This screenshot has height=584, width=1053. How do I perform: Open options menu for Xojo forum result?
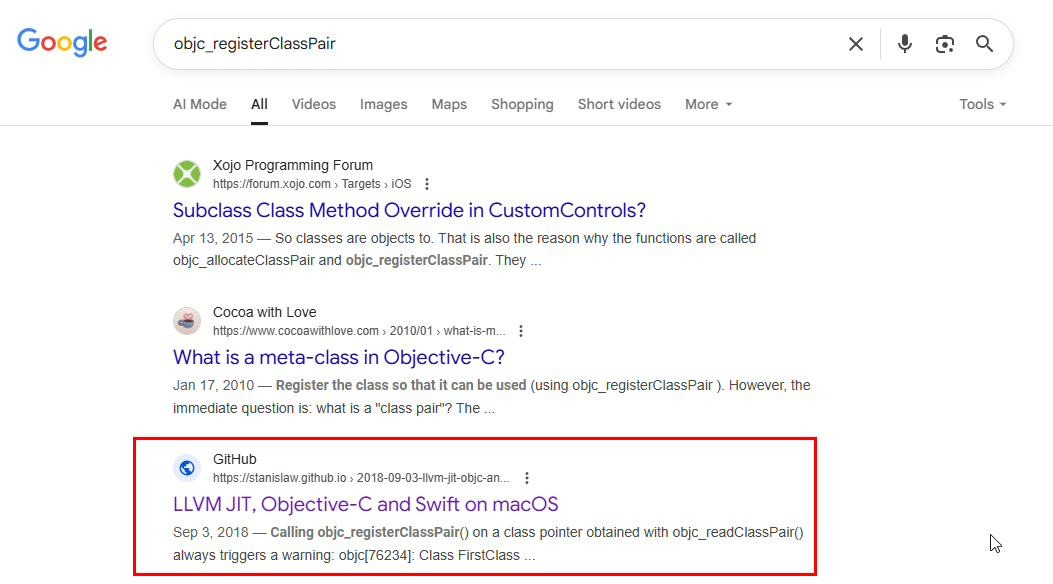pyautogui.click(x=426, y=184)
